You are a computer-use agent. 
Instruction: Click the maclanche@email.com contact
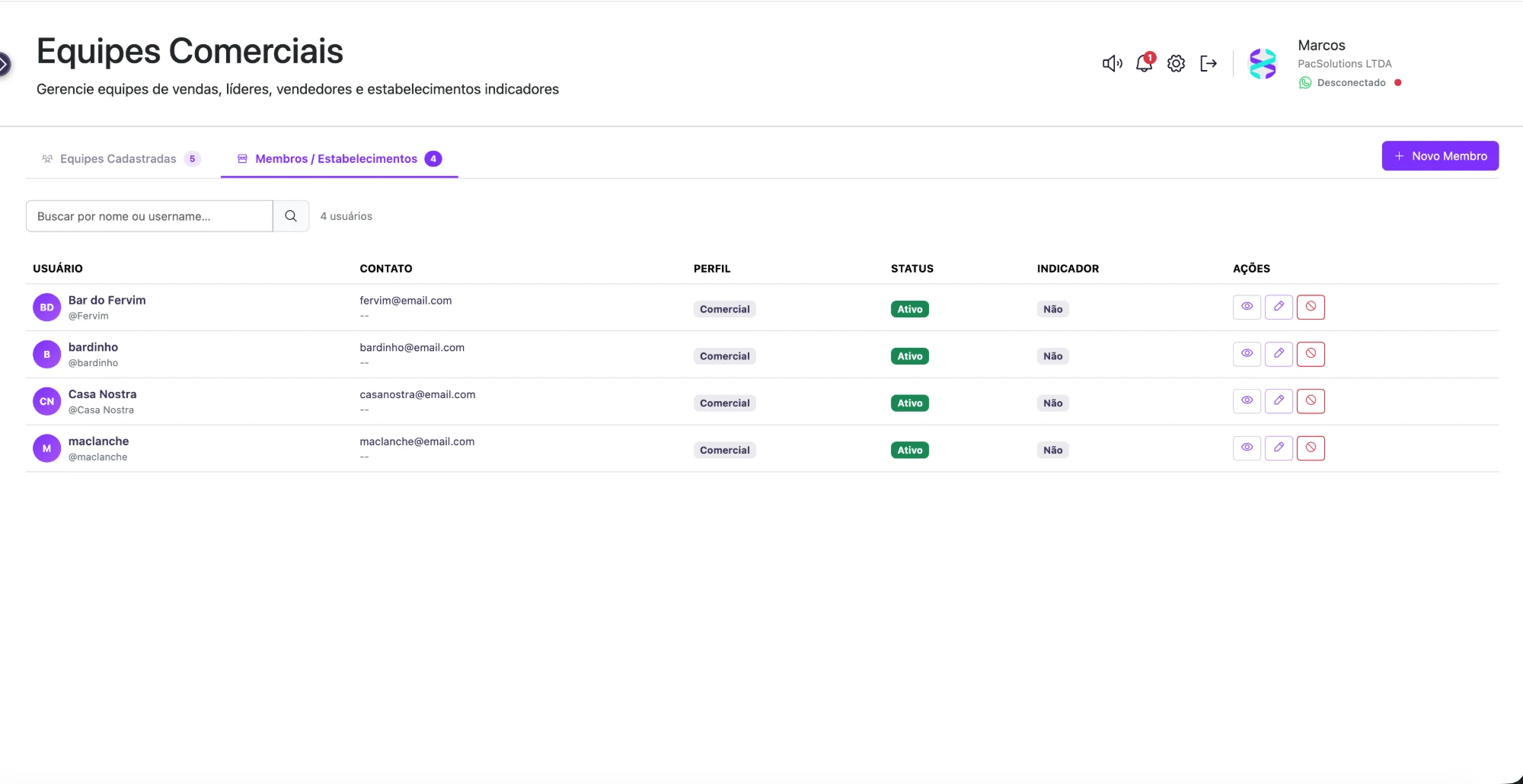pyautogui.click(x=417, y=442)
